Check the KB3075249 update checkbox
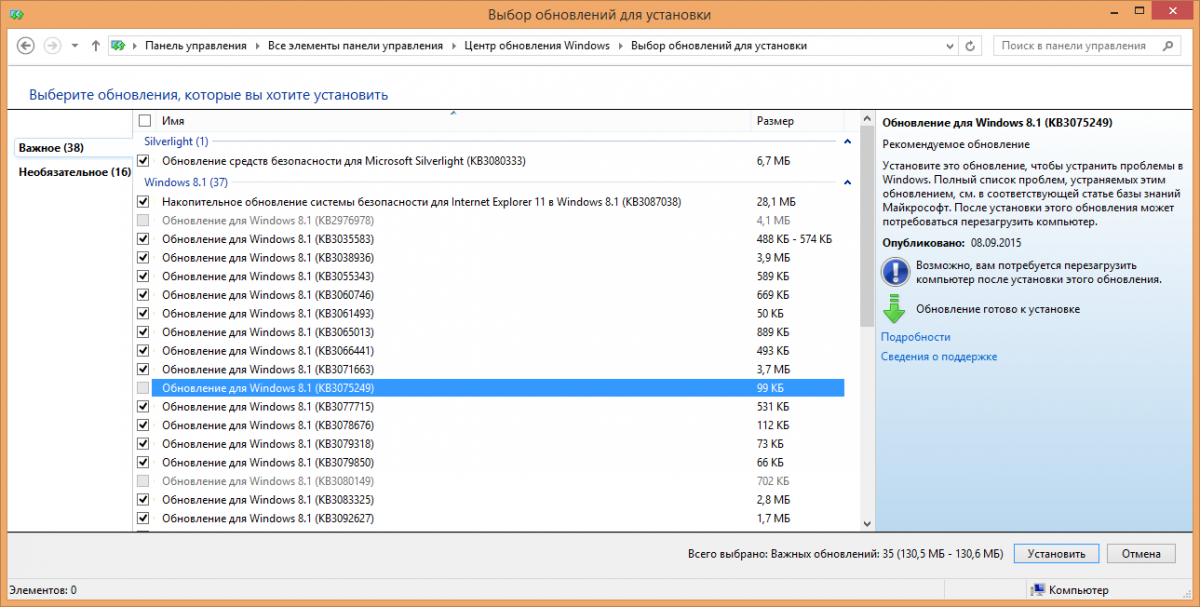1200x607 pixels. [143, 388]
